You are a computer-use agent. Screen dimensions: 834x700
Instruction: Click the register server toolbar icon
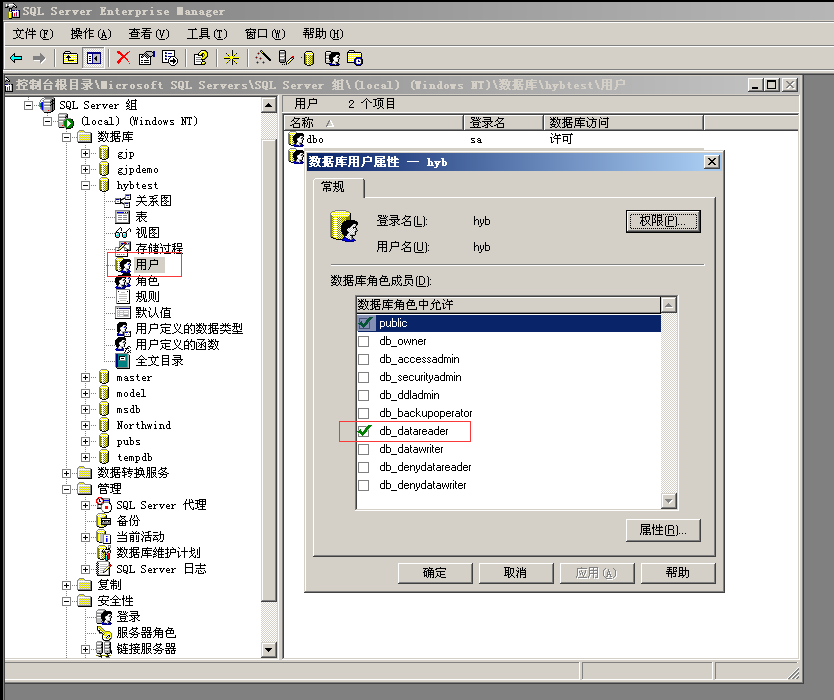(x=286, y=58)
